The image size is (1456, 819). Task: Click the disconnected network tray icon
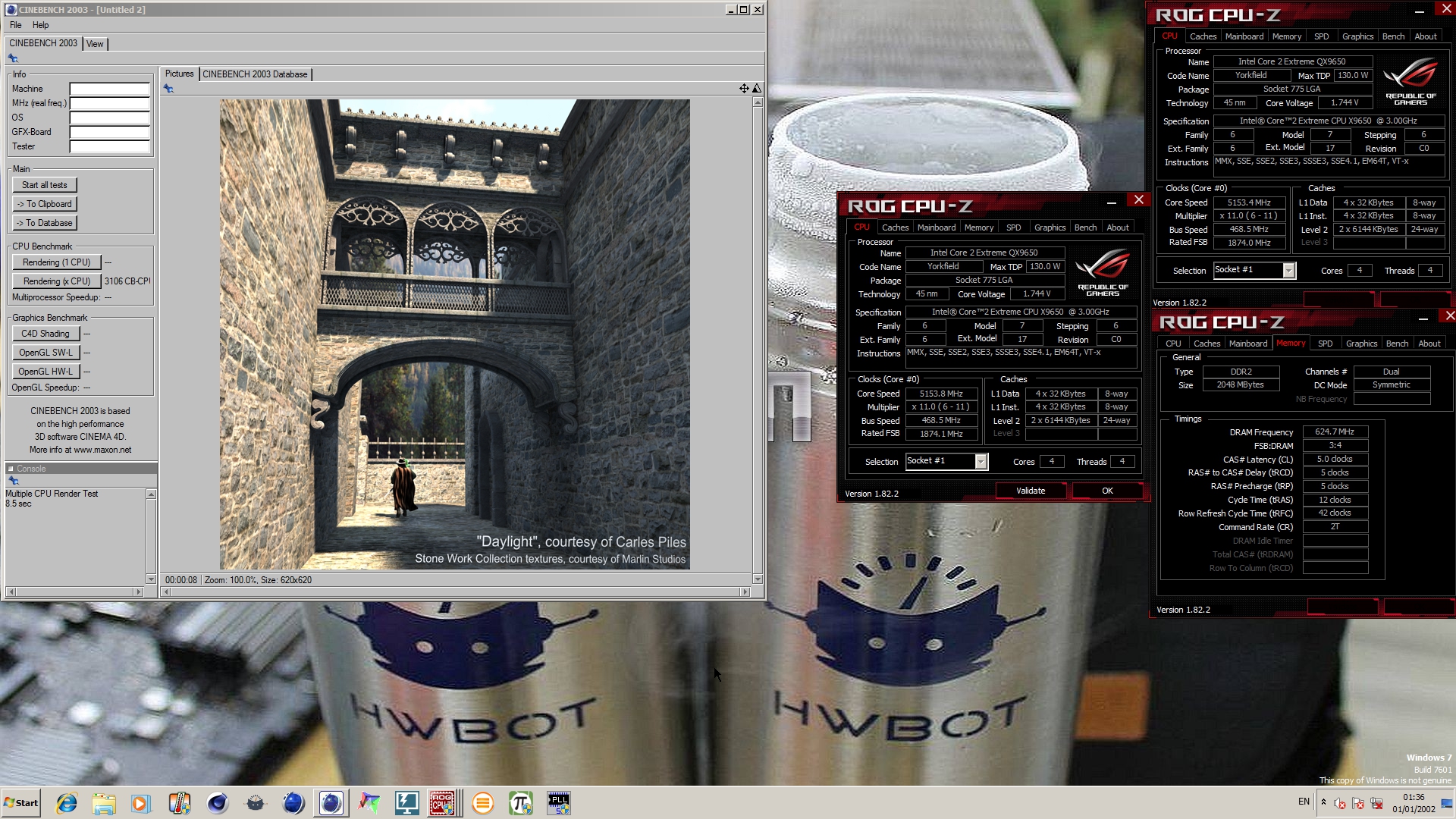1376,803
